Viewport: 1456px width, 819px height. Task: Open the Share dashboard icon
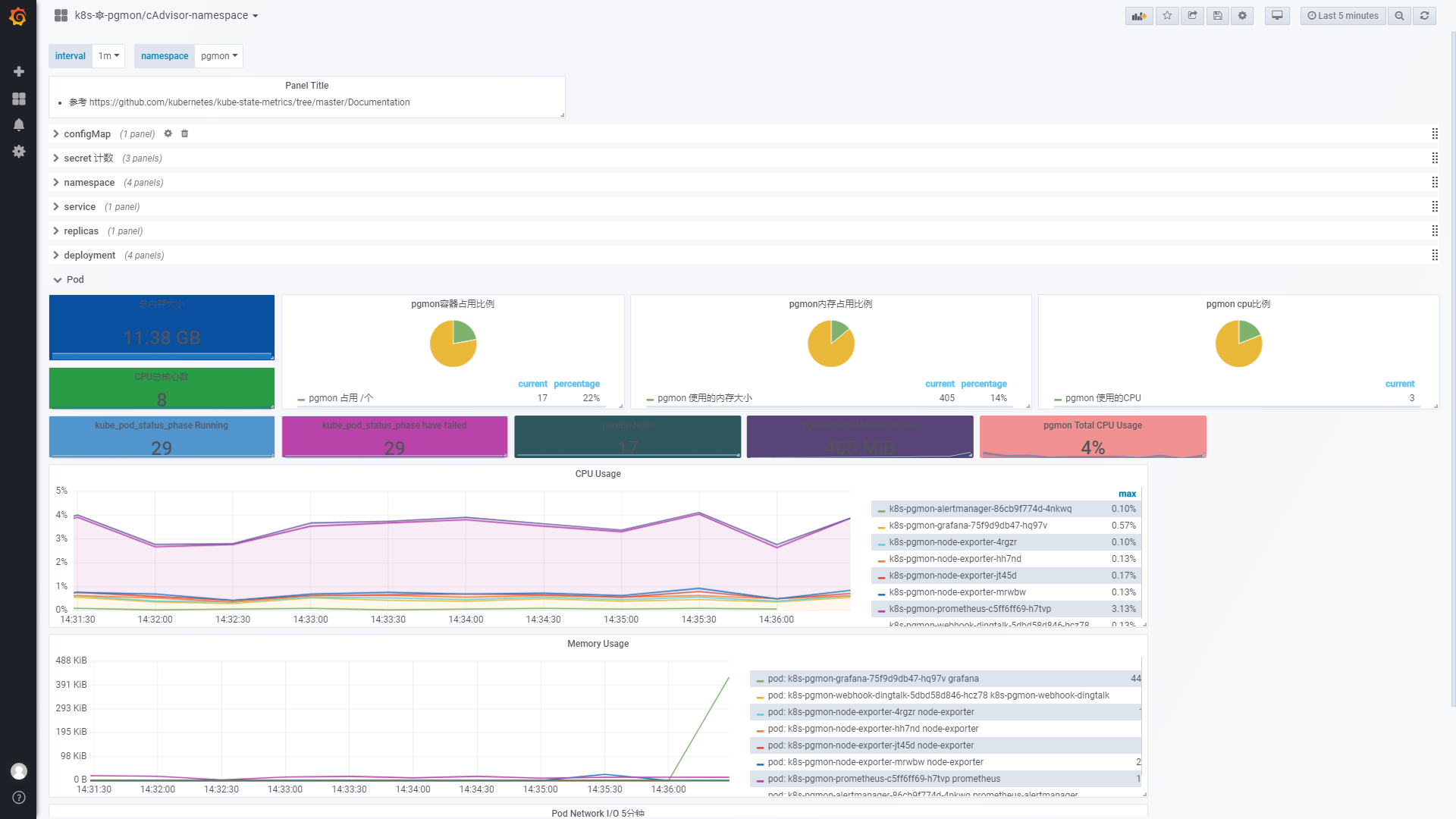1192,16
